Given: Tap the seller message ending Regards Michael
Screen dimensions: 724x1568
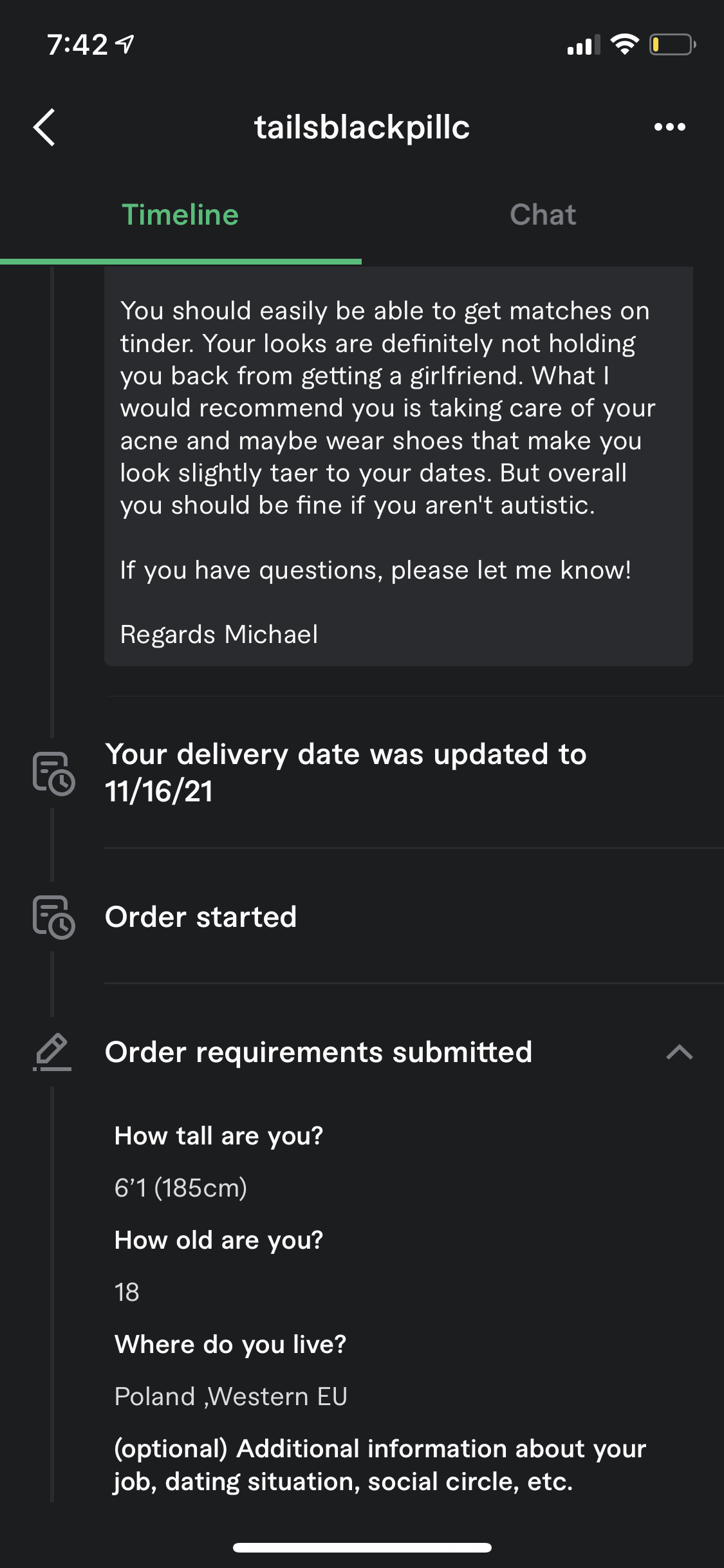Looking at the screenshot, I should click(x=398, y=466).
